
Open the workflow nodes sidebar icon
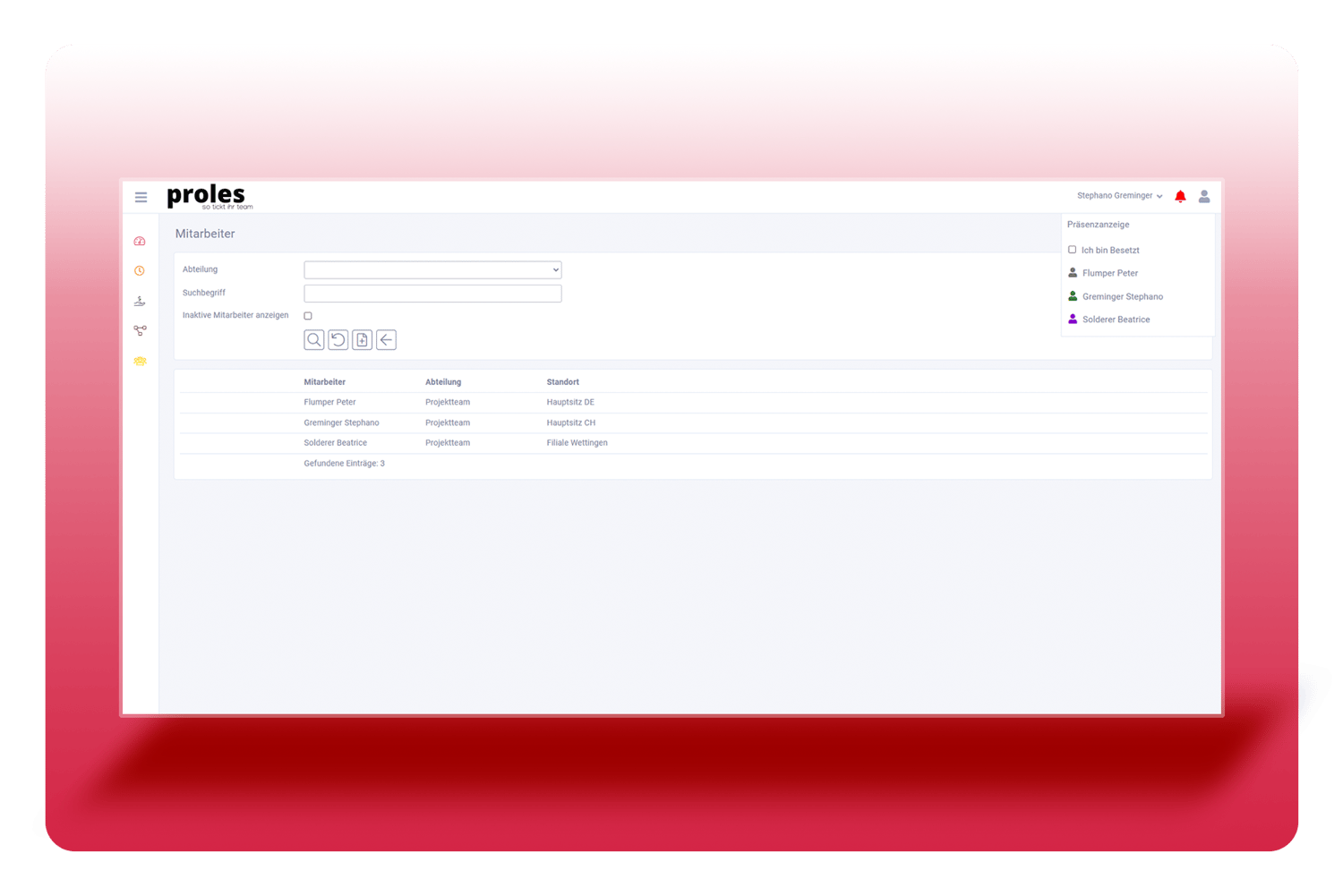point(140,330)
